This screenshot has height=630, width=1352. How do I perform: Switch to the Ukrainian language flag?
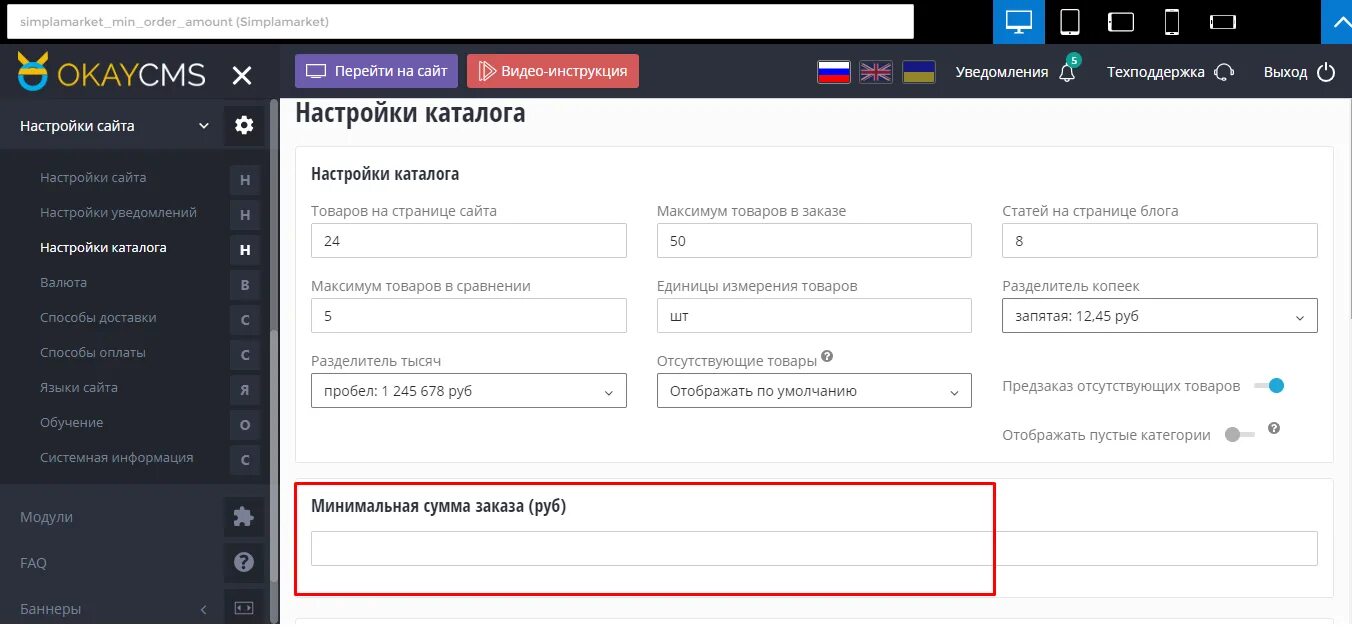[918, 72]
